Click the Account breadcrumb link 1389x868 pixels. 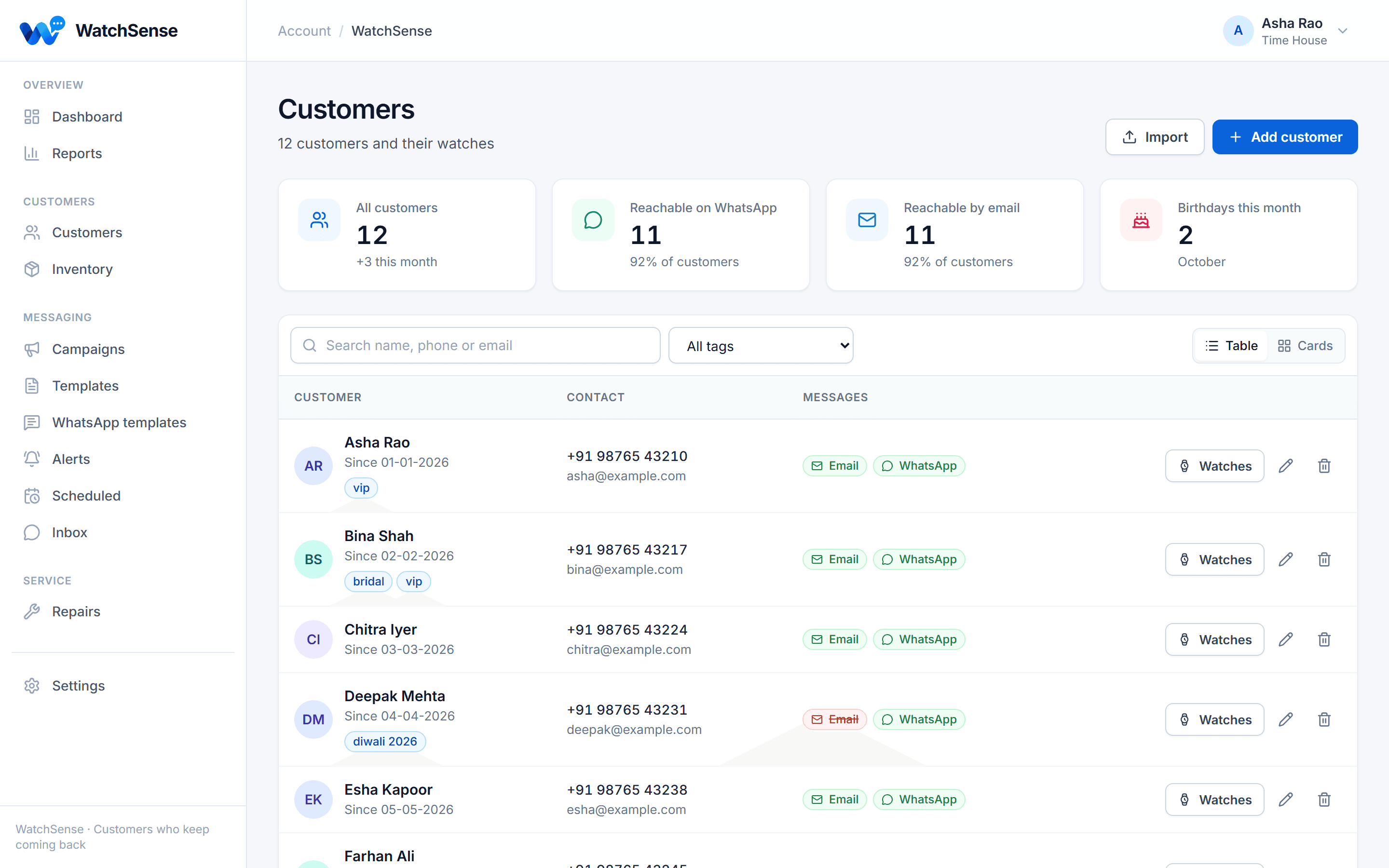coord(304,31)
